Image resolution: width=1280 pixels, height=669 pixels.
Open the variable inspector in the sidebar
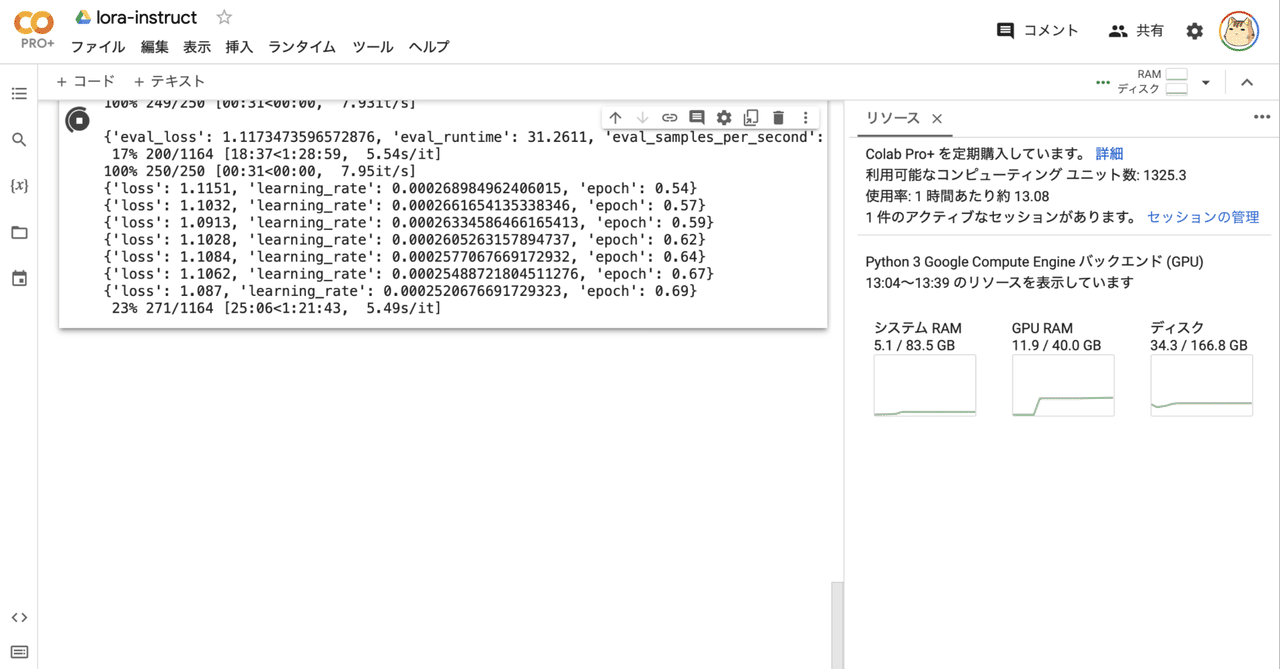click(18, 185)
